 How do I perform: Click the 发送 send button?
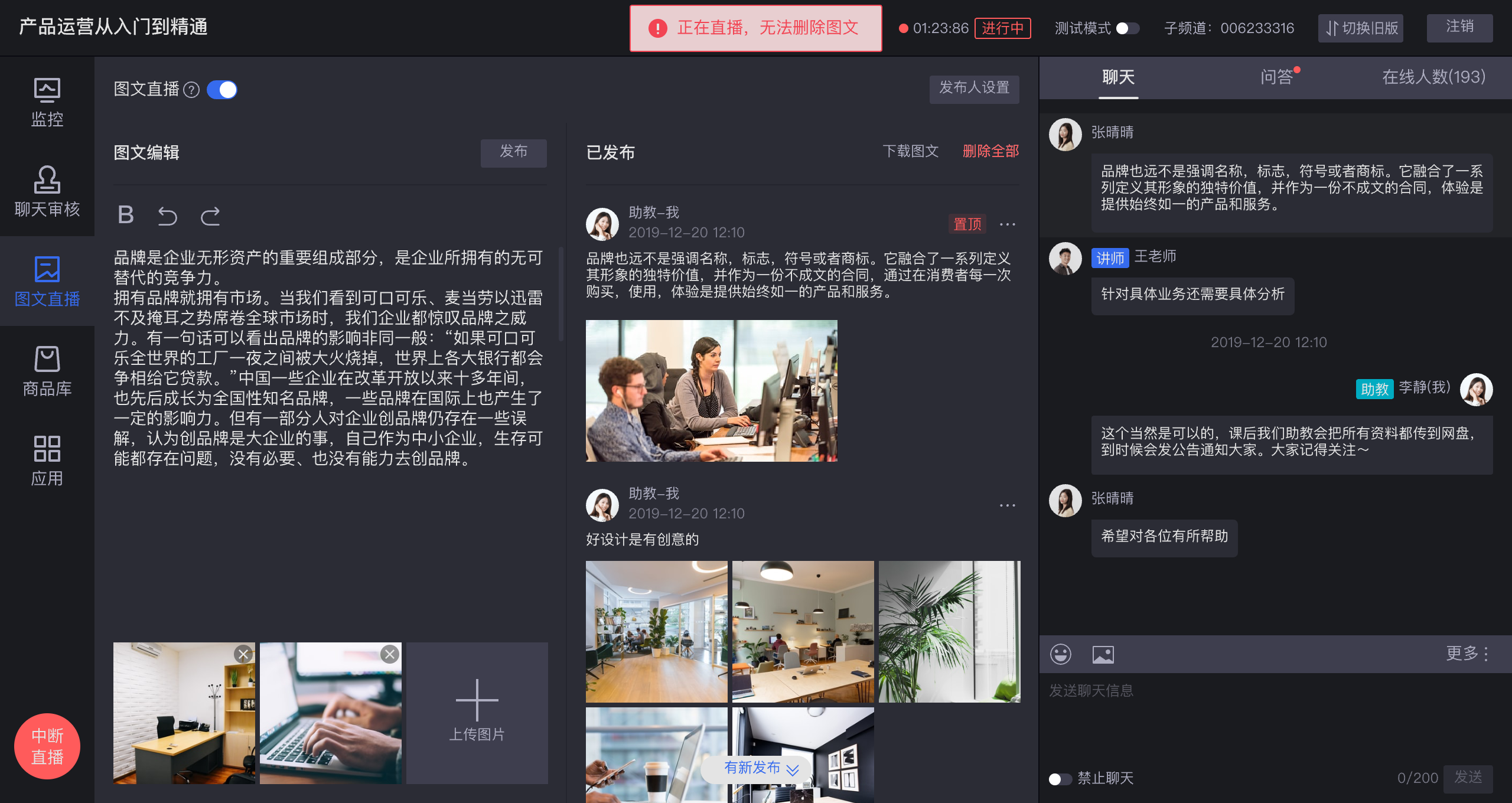click(1468, 779)
